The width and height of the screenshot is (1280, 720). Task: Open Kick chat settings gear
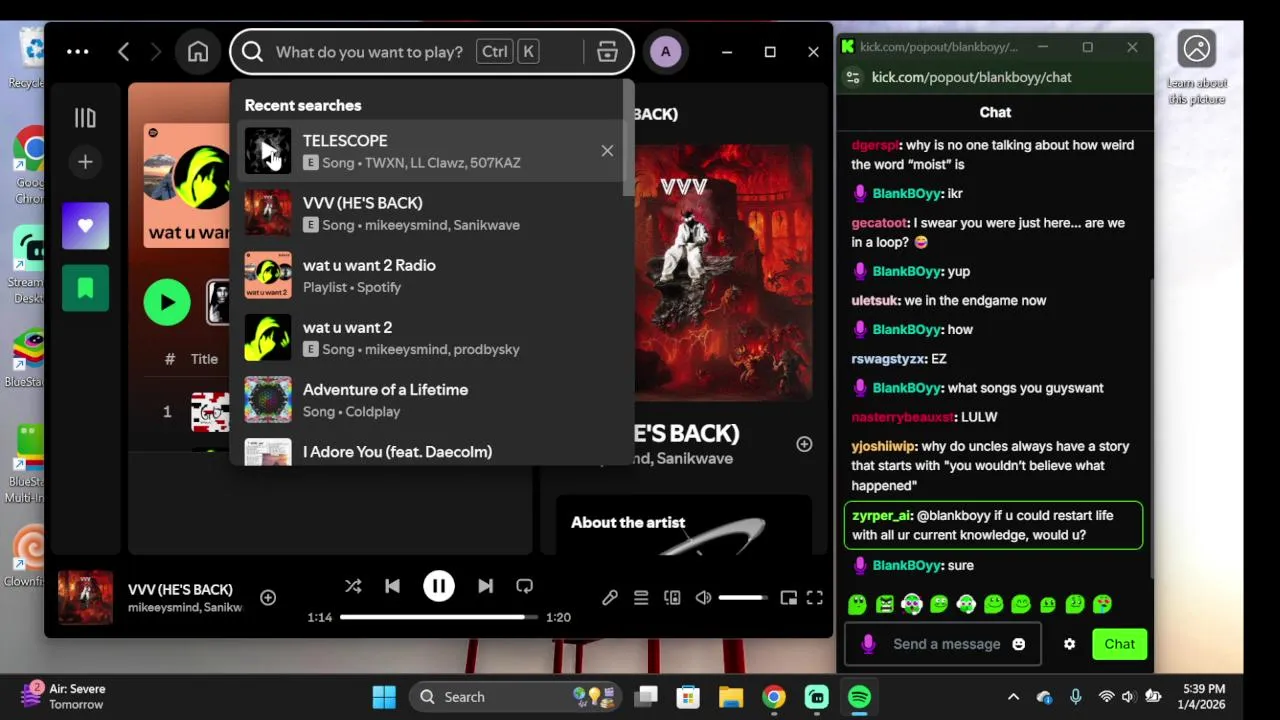coord(1069,644)
